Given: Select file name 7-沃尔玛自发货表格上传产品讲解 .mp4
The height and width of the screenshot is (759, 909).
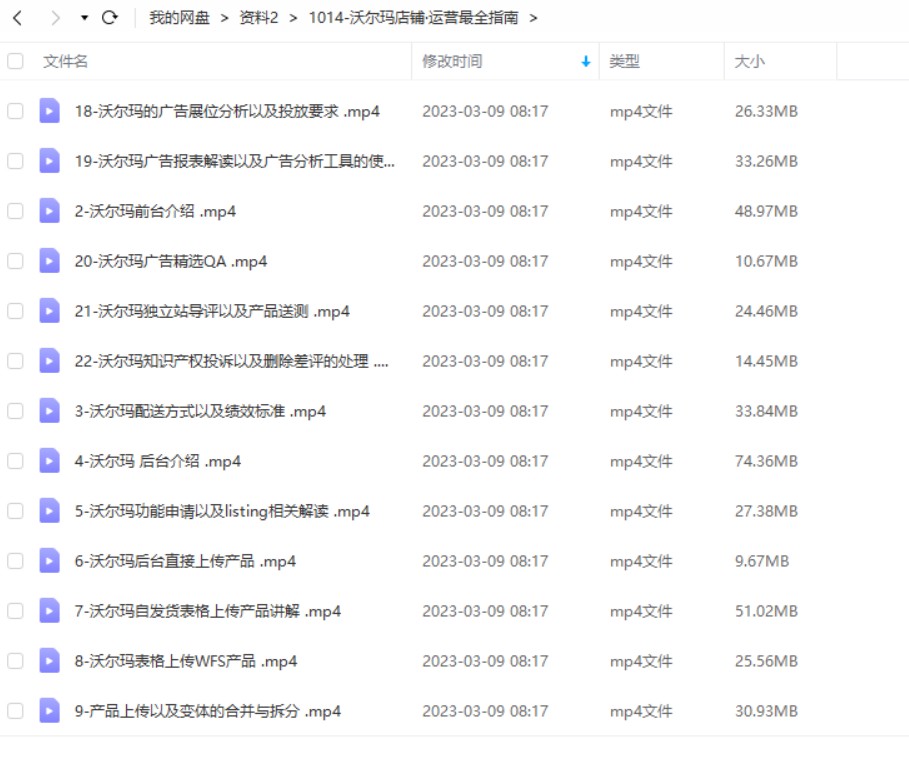Looking at the screenshot, I should (x=208, y=611).
